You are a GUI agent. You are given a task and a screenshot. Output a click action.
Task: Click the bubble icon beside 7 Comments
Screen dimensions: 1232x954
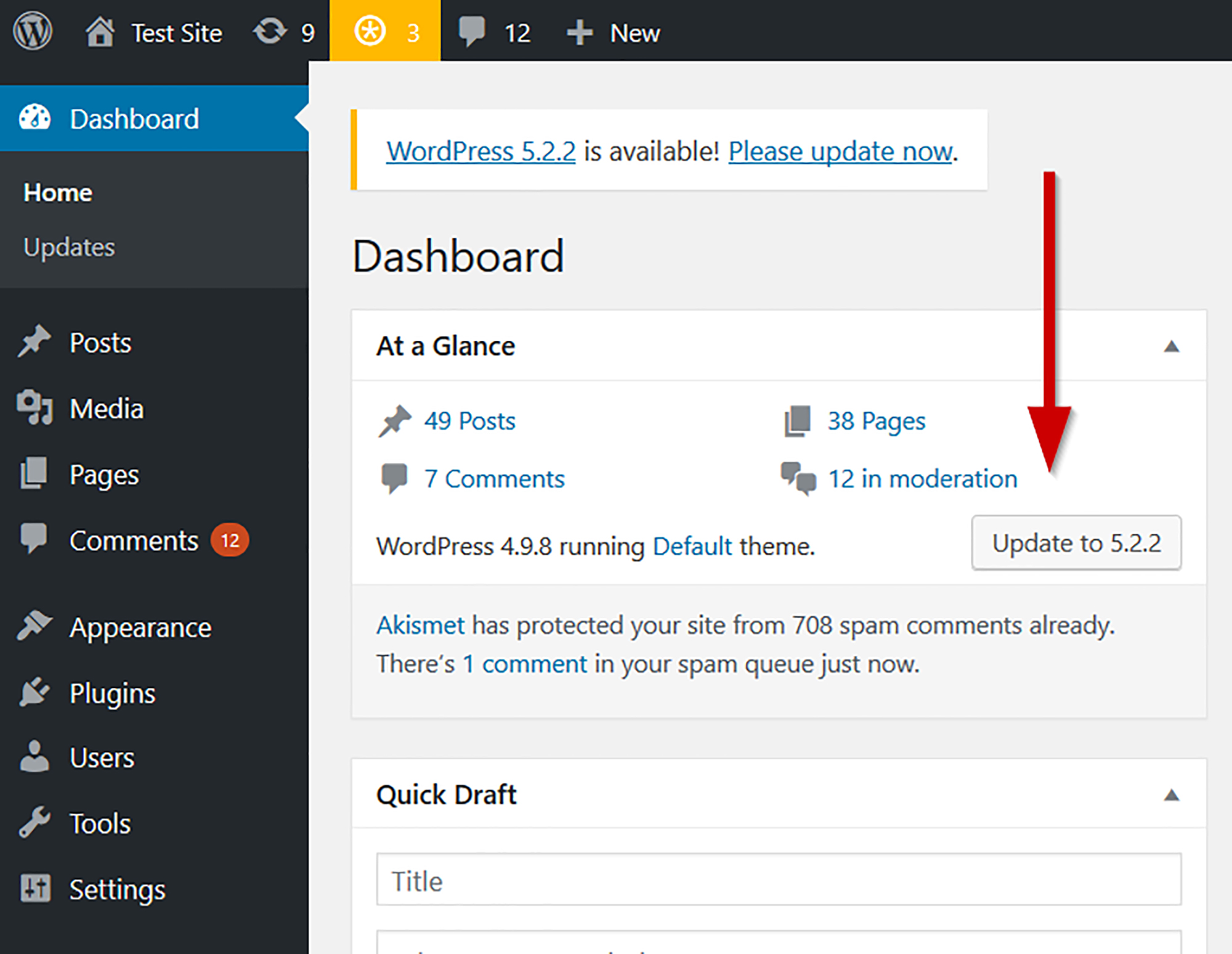click(394, 479)
